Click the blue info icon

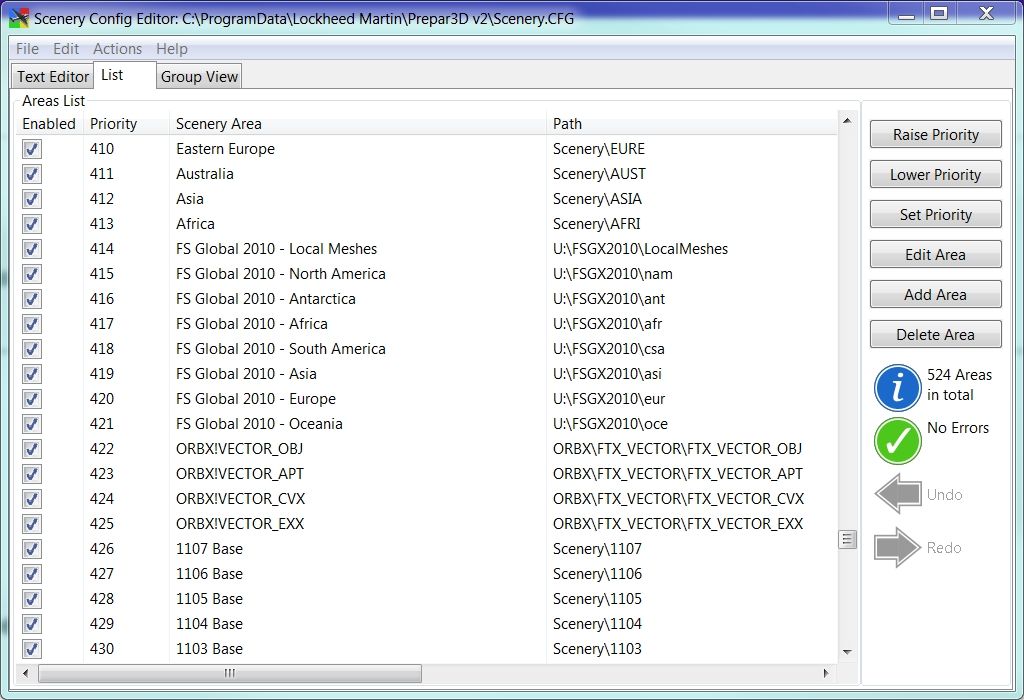[x=897, y=387]
